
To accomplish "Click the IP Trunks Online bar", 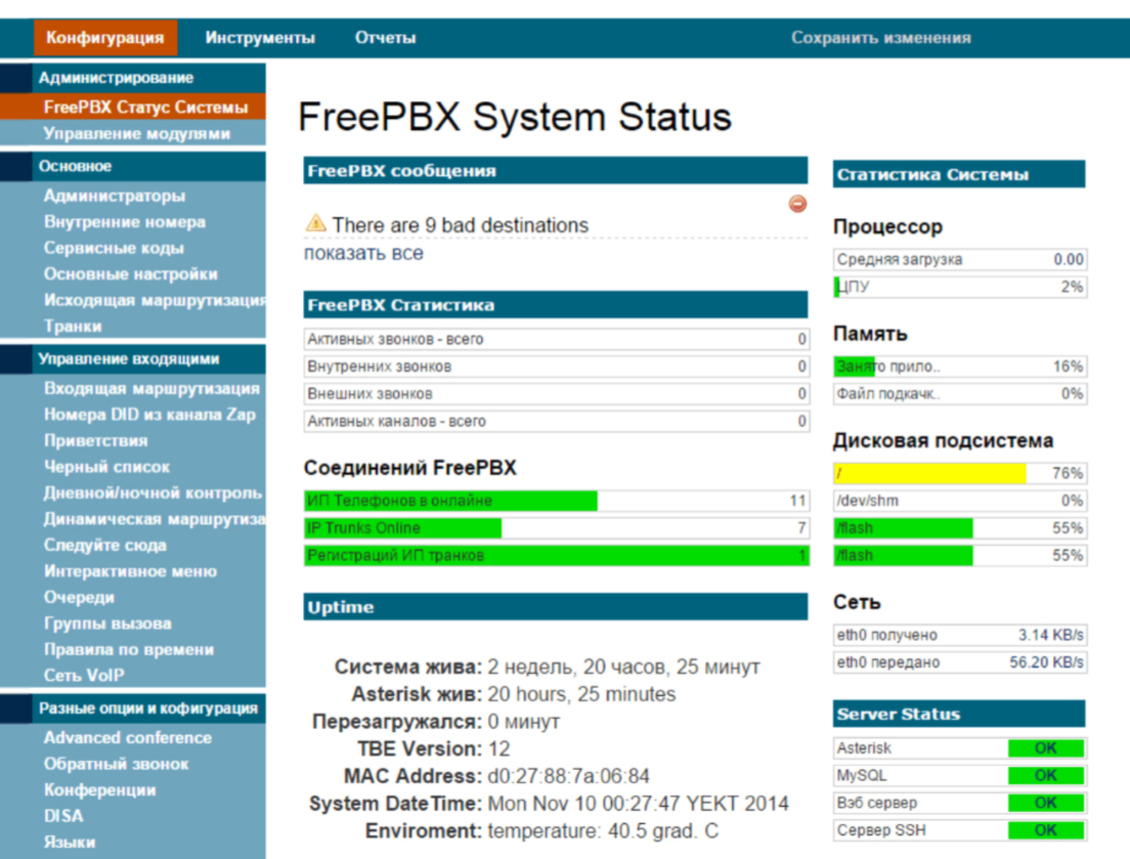I will click(x=556, y=528).
